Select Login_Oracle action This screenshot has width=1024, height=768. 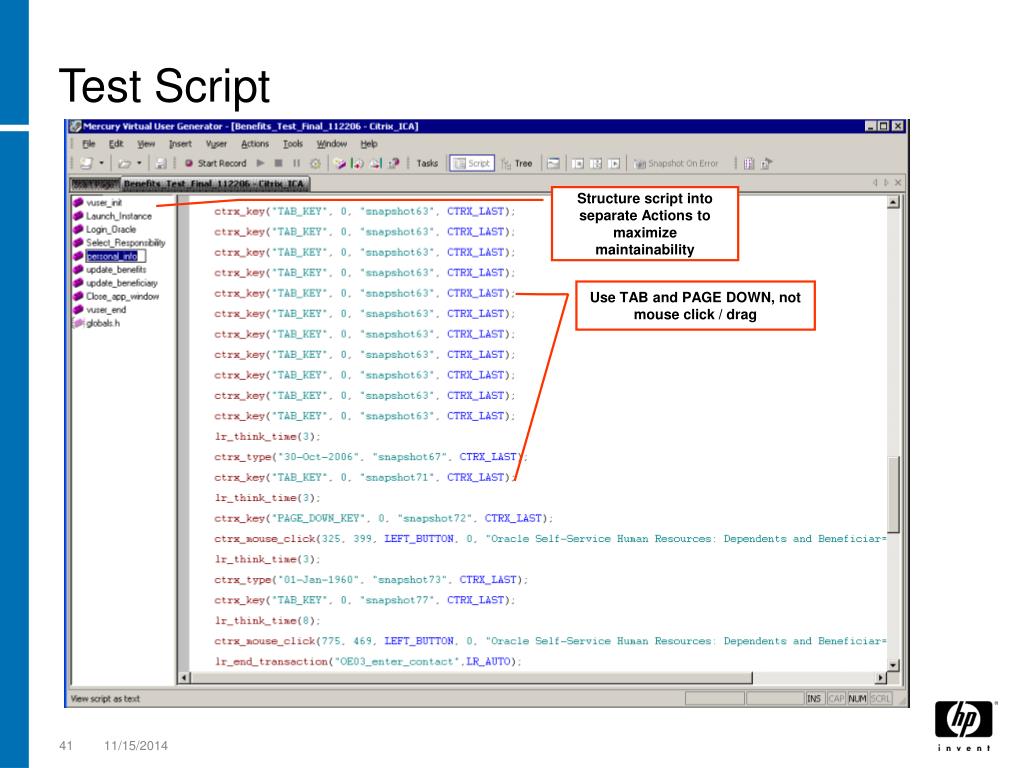(x=104, y=229)
